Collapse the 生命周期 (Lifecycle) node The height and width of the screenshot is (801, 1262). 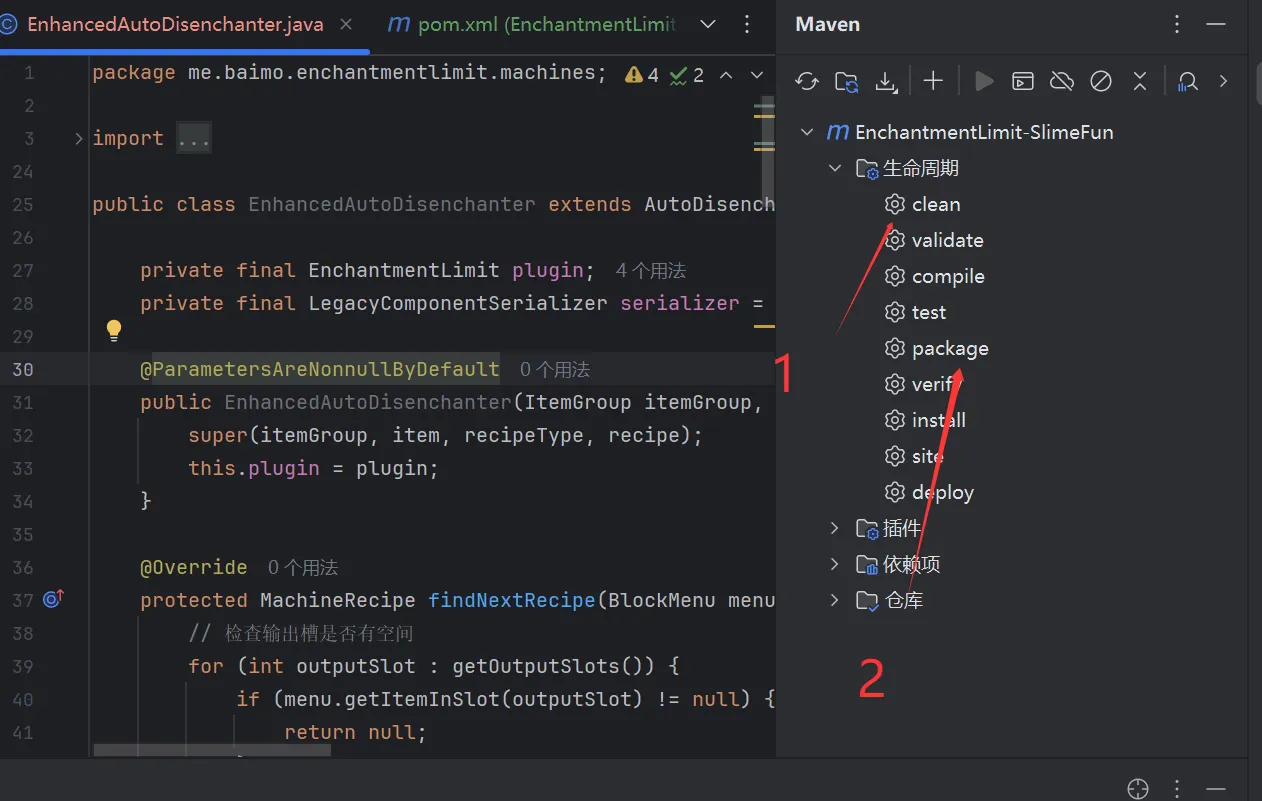coord(835,168)
